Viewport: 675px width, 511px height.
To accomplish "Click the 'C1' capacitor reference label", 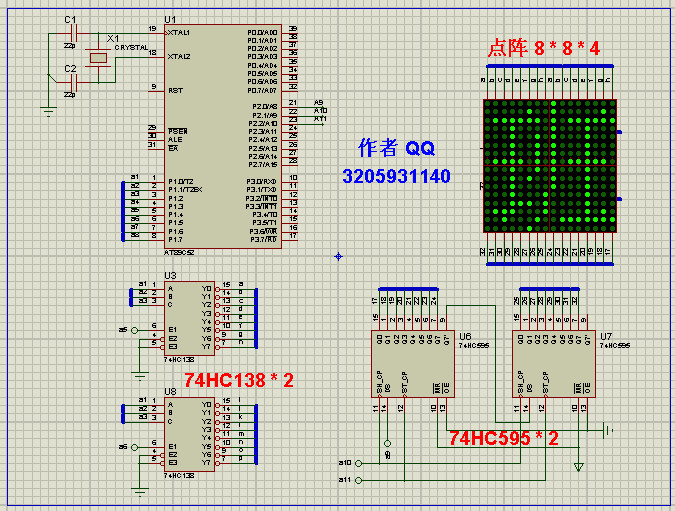I will coord(70,19).
